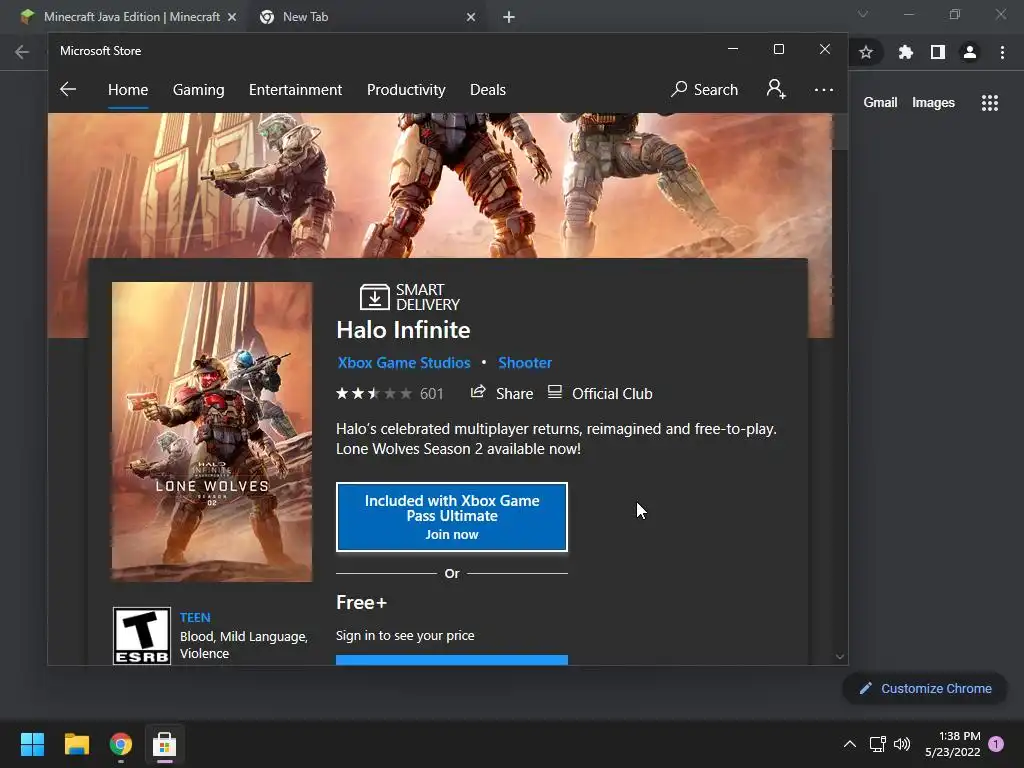Open the Windows Start menu
This screenshot has width=1024, height=768.
pos(32,744)
